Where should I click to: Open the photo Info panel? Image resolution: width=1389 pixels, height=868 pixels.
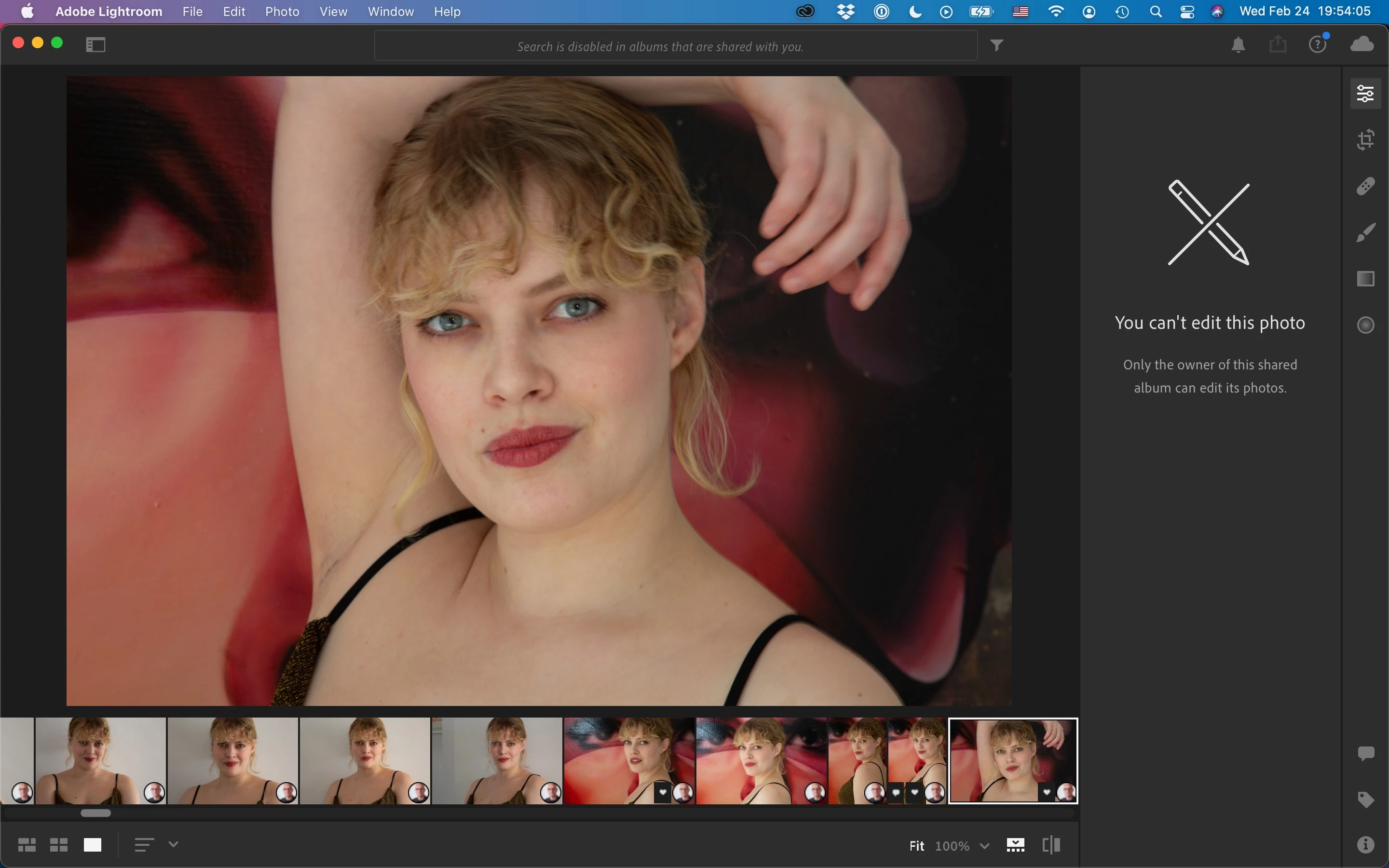click(x=1365, y=844)
